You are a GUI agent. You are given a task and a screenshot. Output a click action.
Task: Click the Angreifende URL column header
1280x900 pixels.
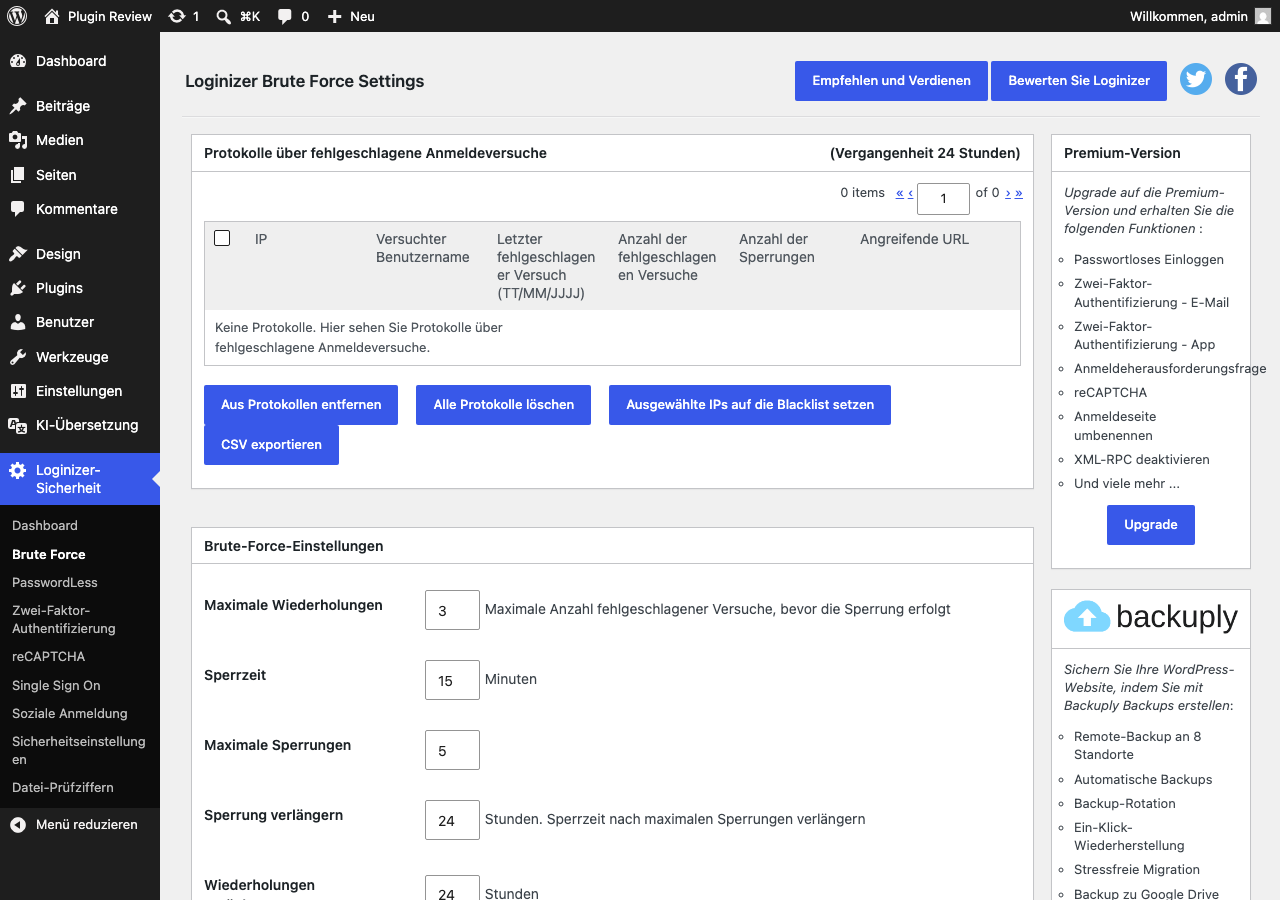914,239
